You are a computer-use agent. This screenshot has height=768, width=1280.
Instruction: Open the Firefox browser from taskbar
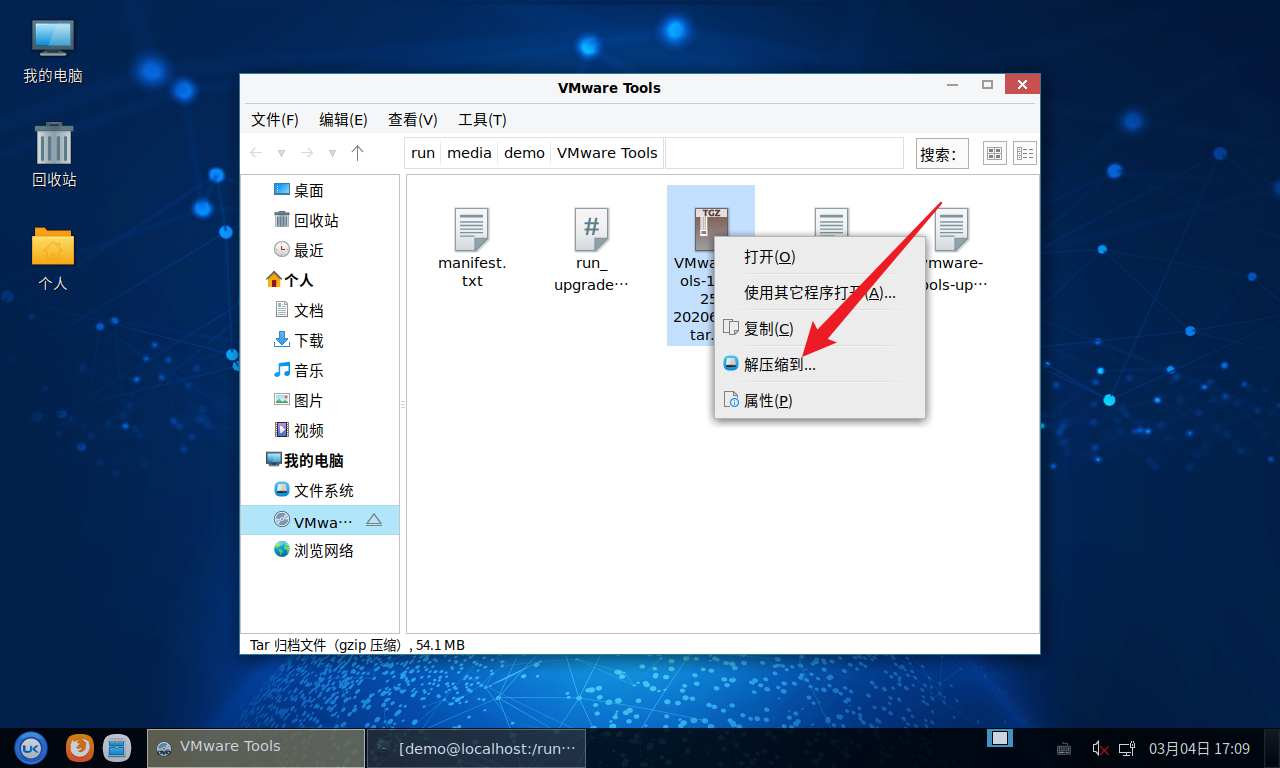(80, 747)
